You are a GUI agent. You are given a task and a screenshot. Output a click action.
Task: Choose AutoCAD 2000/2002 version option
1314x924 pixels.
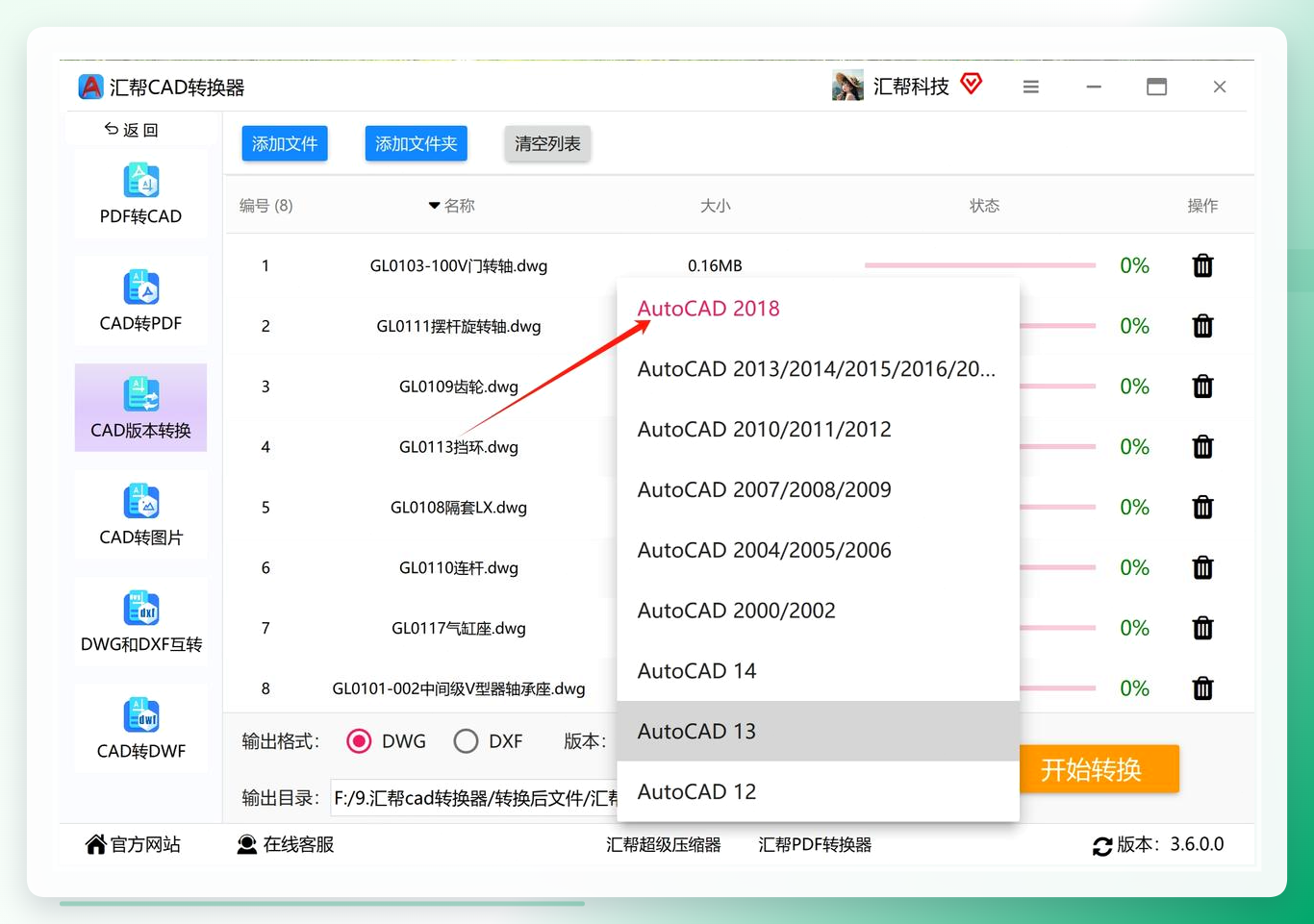click(818, 611)
